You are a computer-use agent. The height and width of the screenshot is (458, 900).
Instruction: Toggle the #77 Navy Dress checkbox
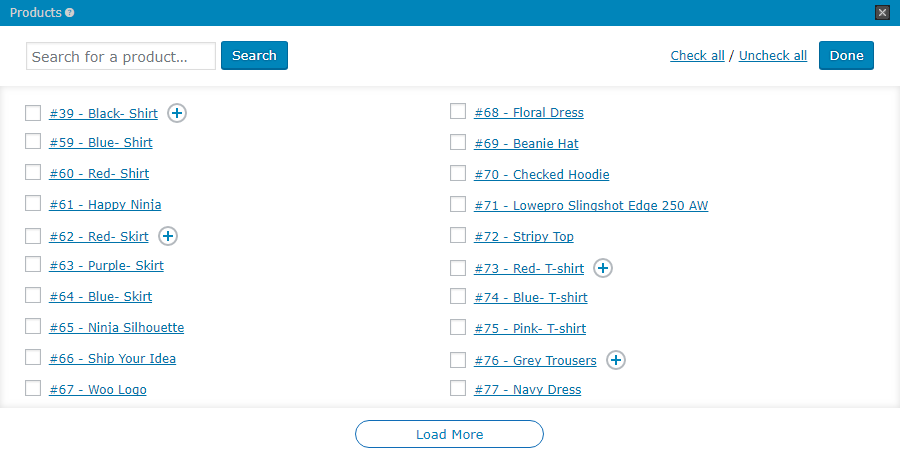pos(458,389)
